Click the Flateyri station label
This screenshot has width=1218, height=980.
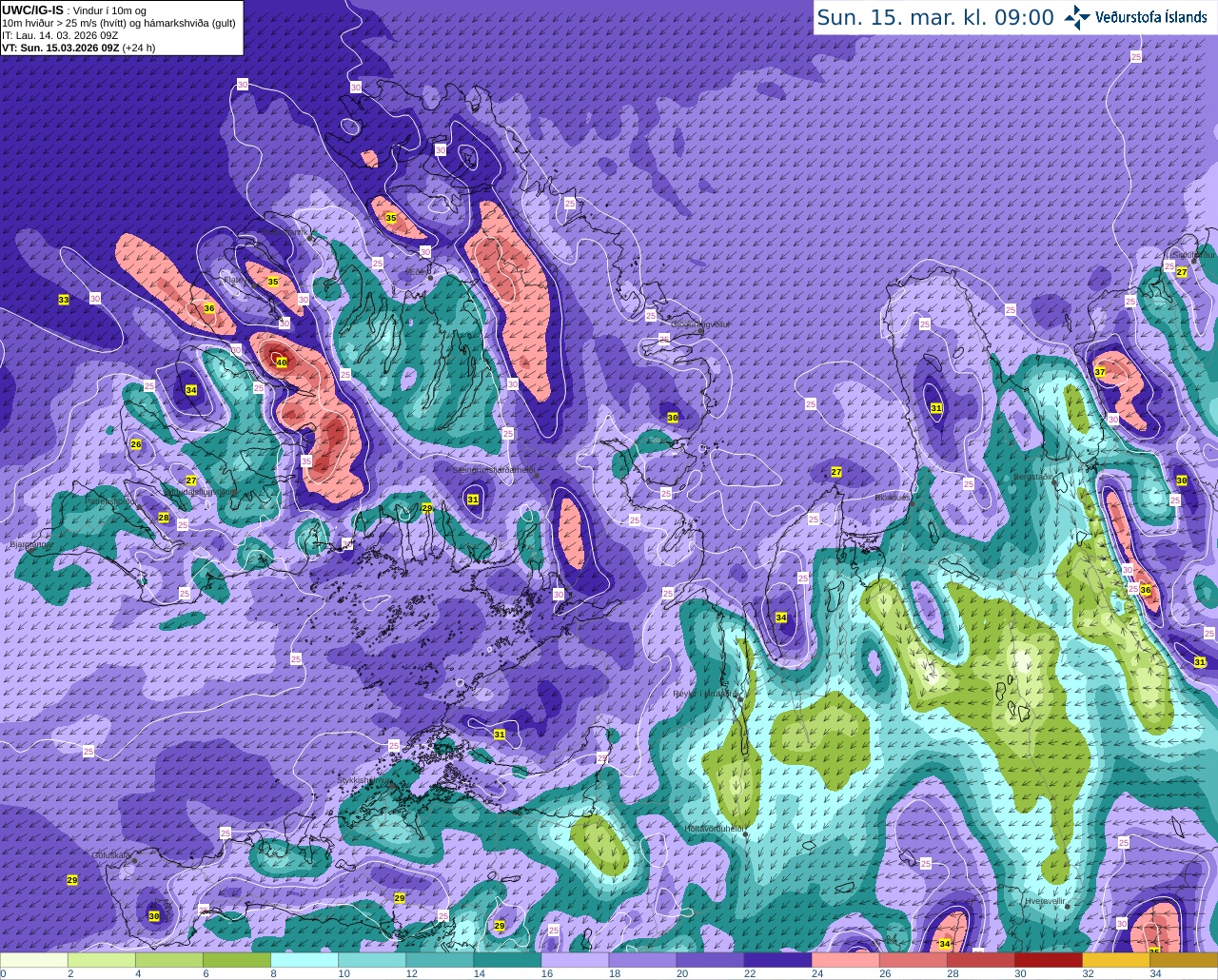[x=236, y=280]
